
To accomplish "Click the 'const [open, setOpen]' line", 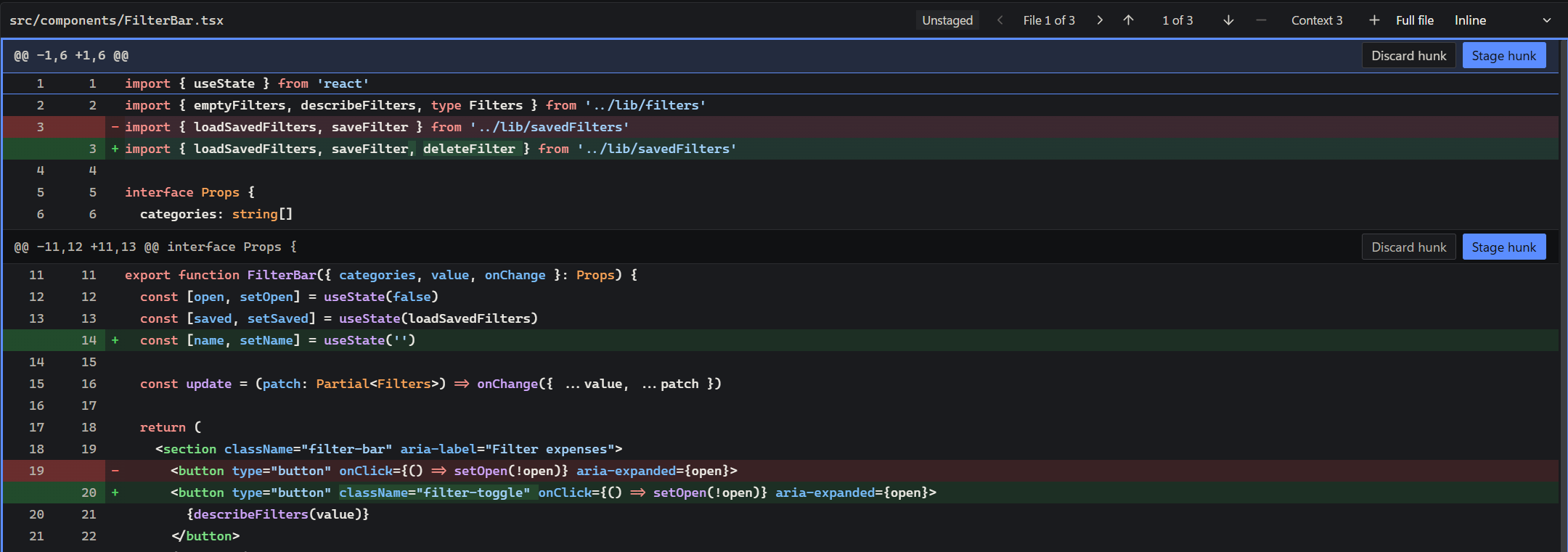I will (780, 297).
